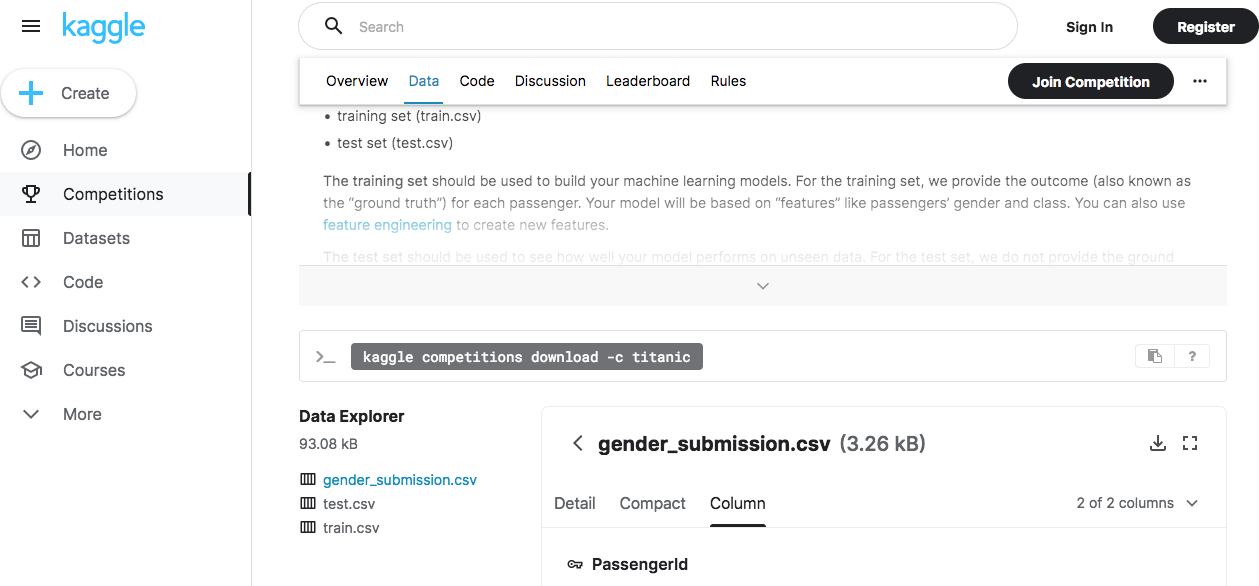This screenshot has width=1259, height=586.
Task: Expand file preview to fullscreen
Action: point(1190,443)
